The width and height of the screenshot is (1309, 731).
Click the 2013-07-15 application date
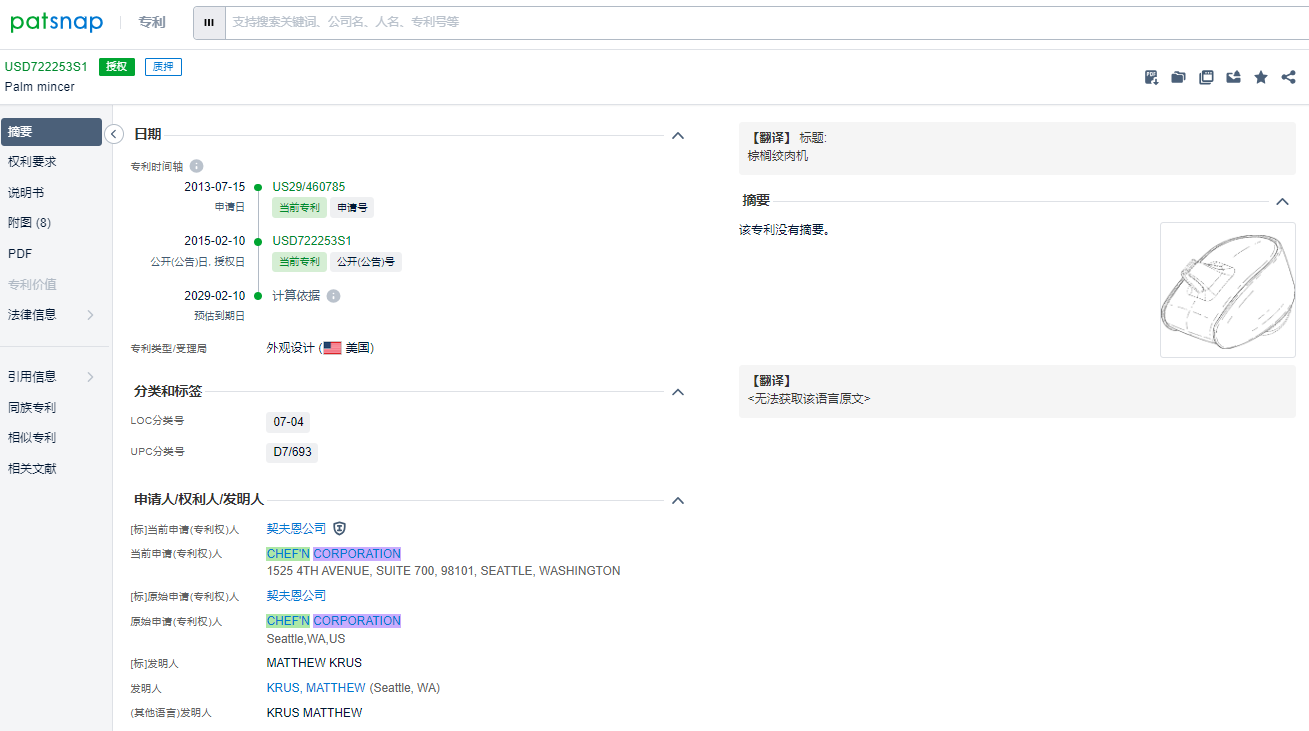[214, 187]
